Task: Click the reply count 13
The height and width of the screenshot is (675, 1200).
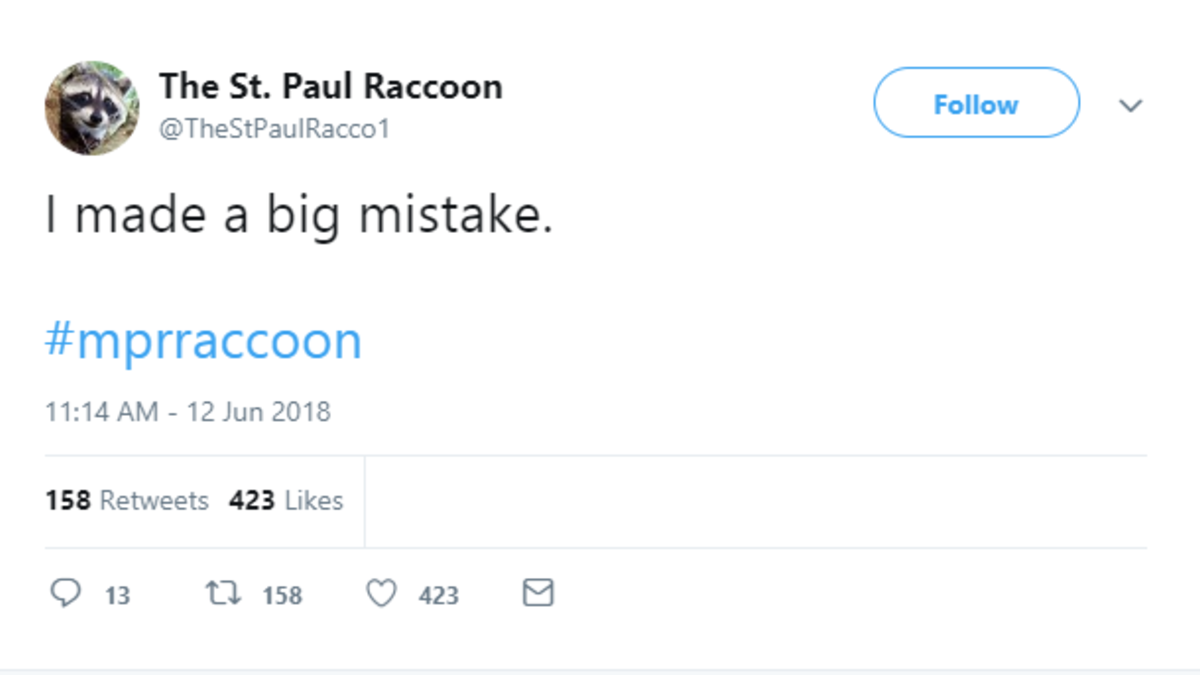Action: pyautogui.click(x=118, y=596)
